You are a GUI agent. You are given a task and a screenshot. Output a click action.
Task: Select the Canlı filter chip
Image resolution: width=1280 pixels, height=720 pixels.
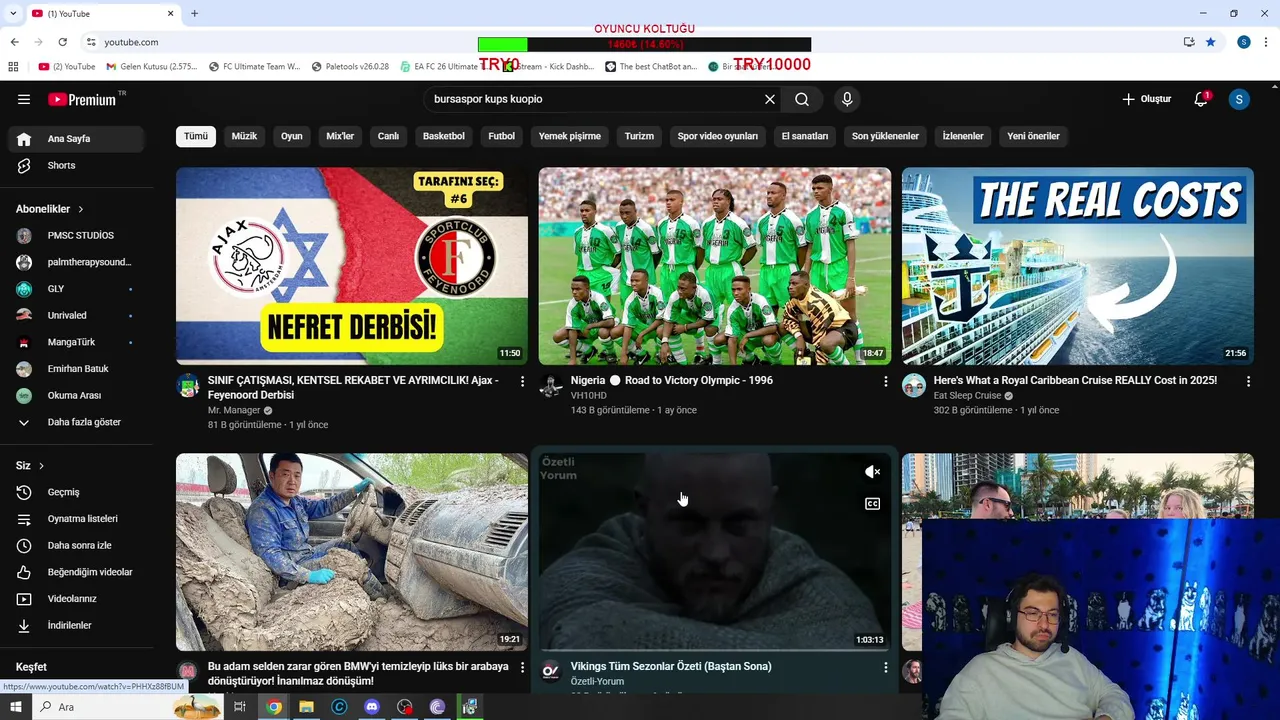click(388, 136)
